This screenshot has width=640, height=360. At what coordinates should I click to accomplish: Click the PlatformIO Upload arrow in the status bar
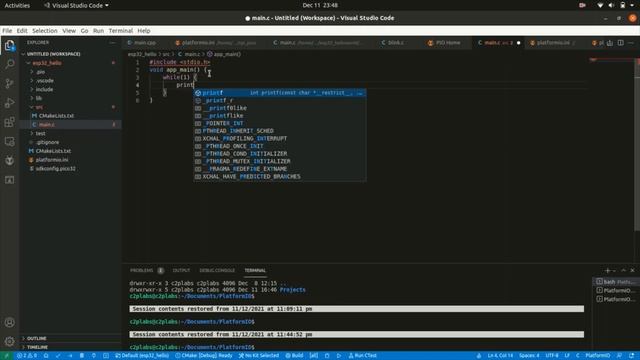click(70, 356)
